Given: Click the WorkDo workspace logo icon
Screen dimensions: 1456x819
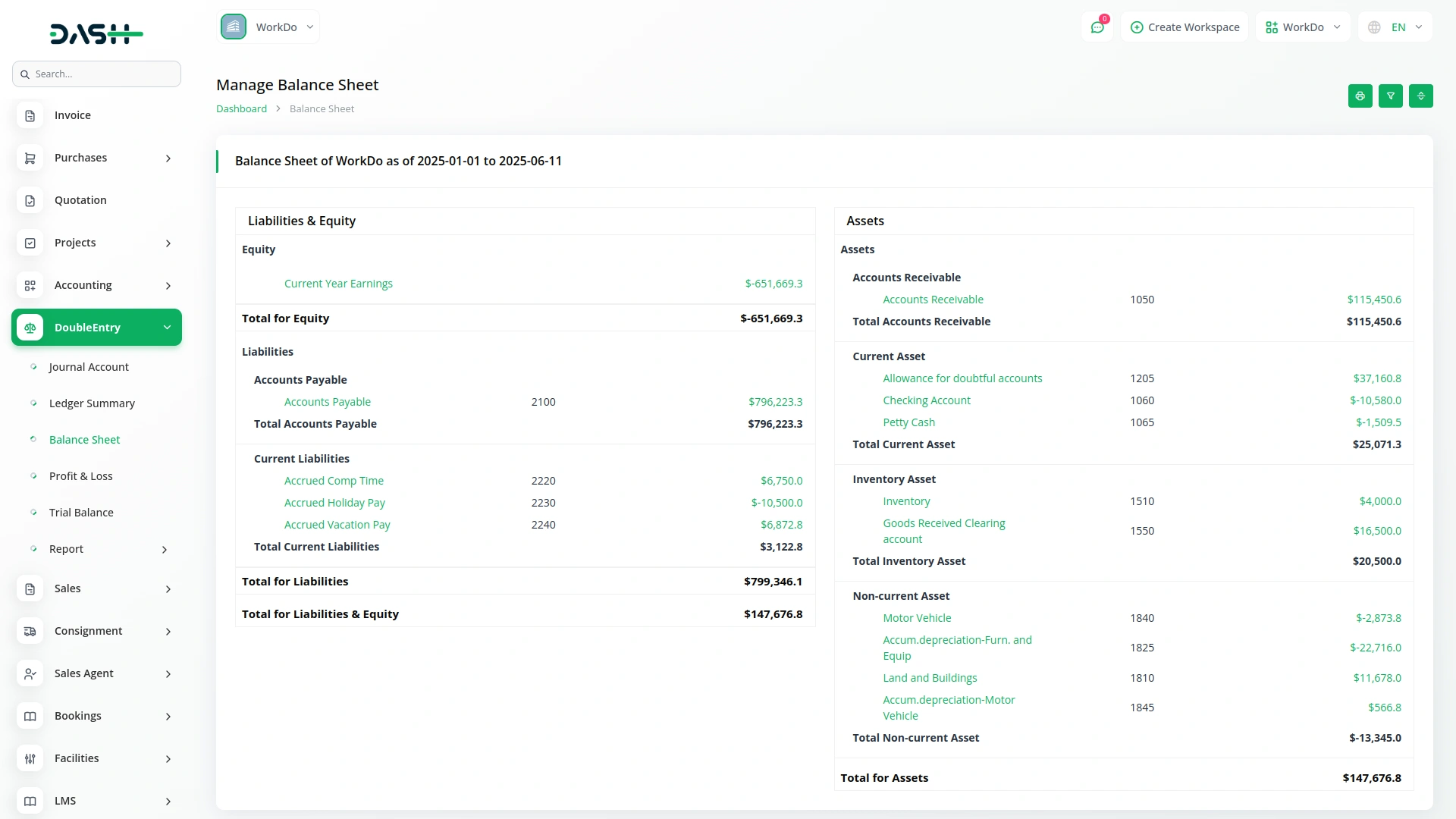Looking at the screenshot, I should 234,27.
